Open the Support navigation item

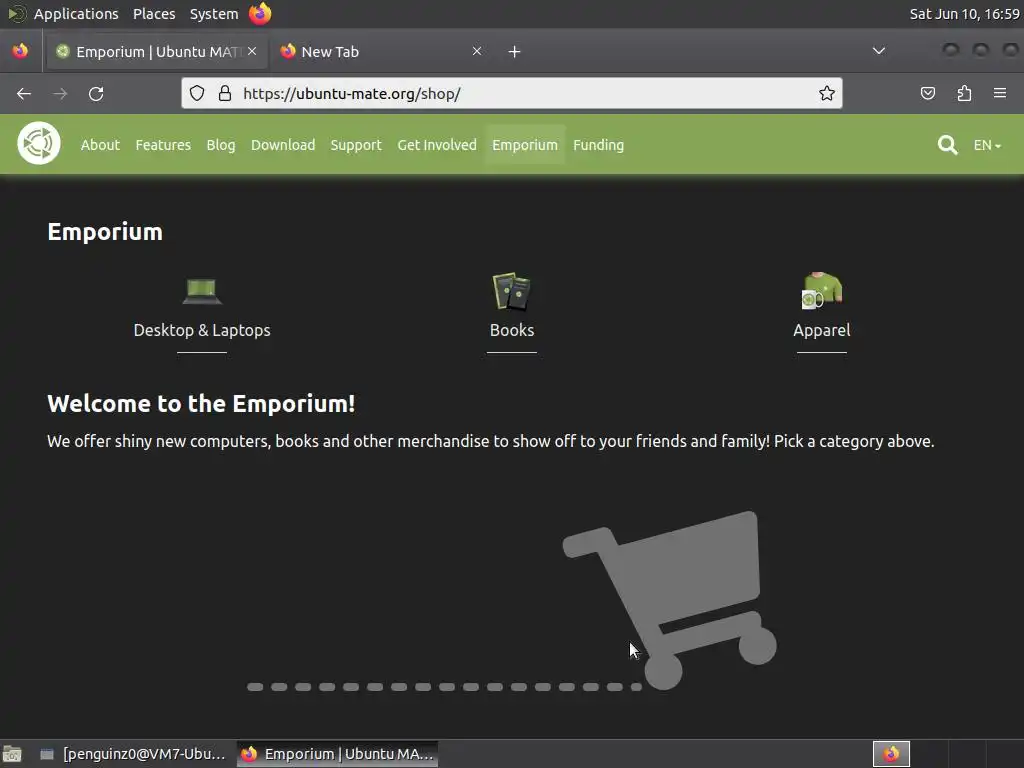pos(356,145)
